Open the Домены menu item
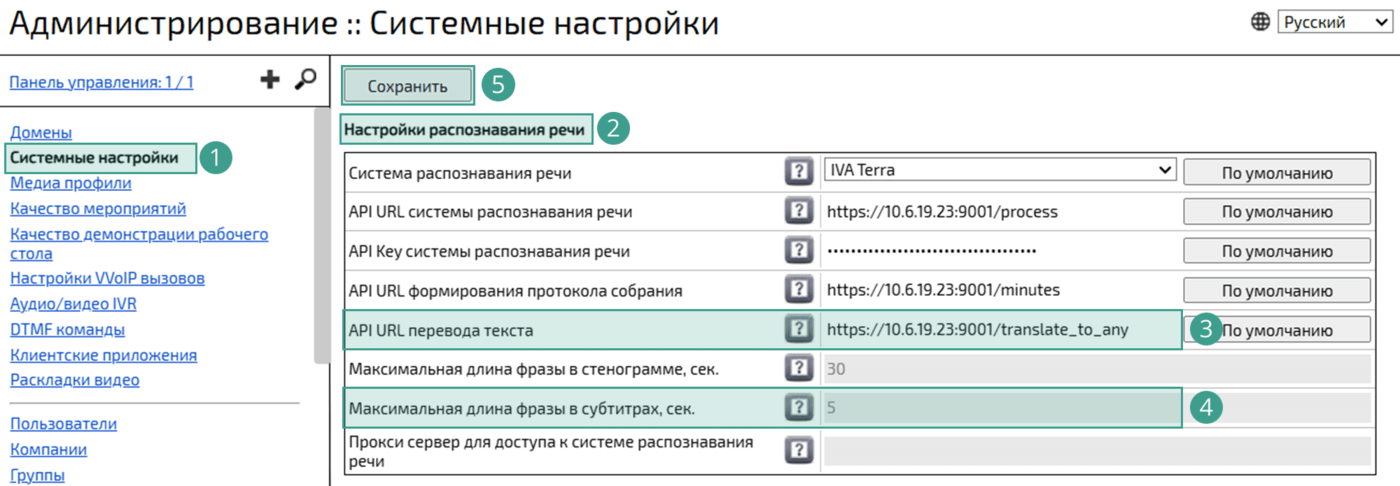 41,132
